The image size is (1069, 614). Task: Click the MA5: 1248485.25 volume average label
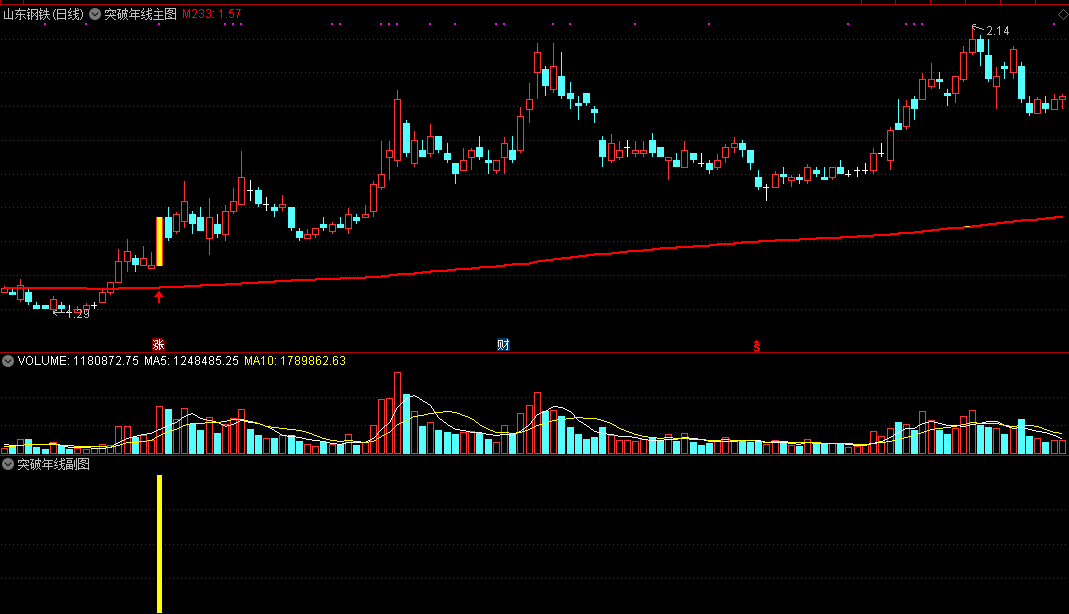[x=191, y=360]
